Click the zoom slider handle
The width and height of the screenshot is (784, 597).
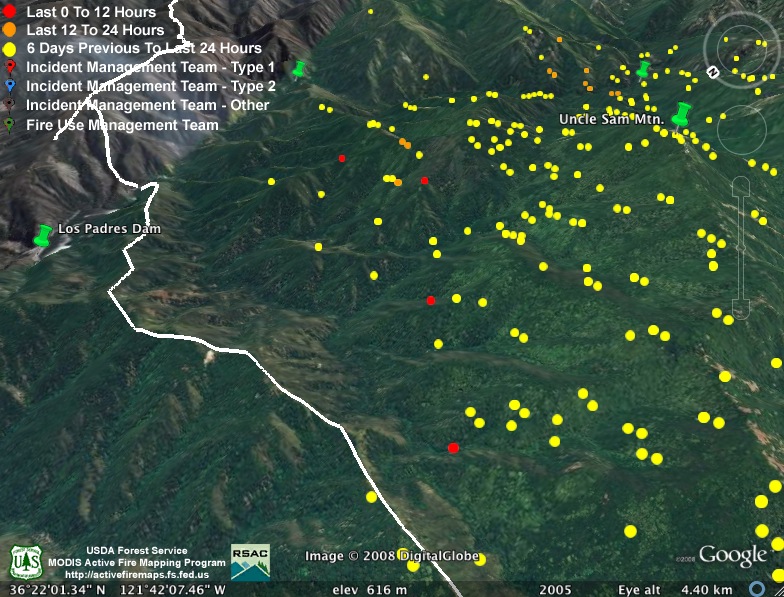[x=741, y=246]
